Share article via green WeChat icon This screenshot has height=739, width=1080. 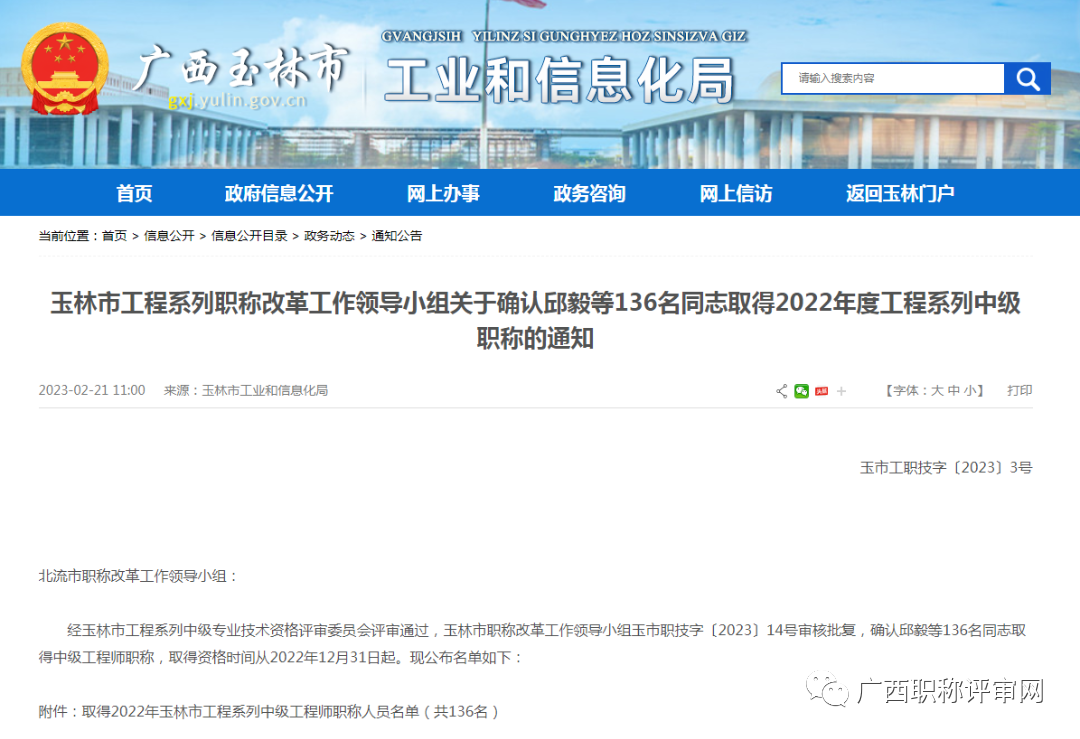pos(801,391)
